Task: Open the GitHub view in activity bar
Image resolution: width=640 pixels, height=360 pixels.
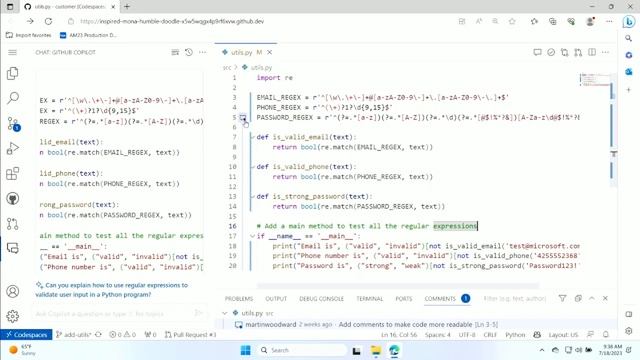Action: [x=13, y=199]
